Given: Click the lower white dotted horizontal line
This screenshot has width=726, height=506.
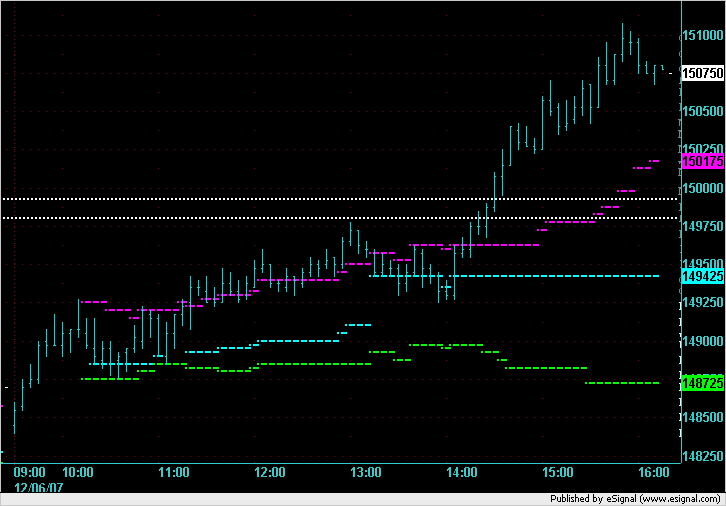Looking at the screenshot, I should pos(340,218).
